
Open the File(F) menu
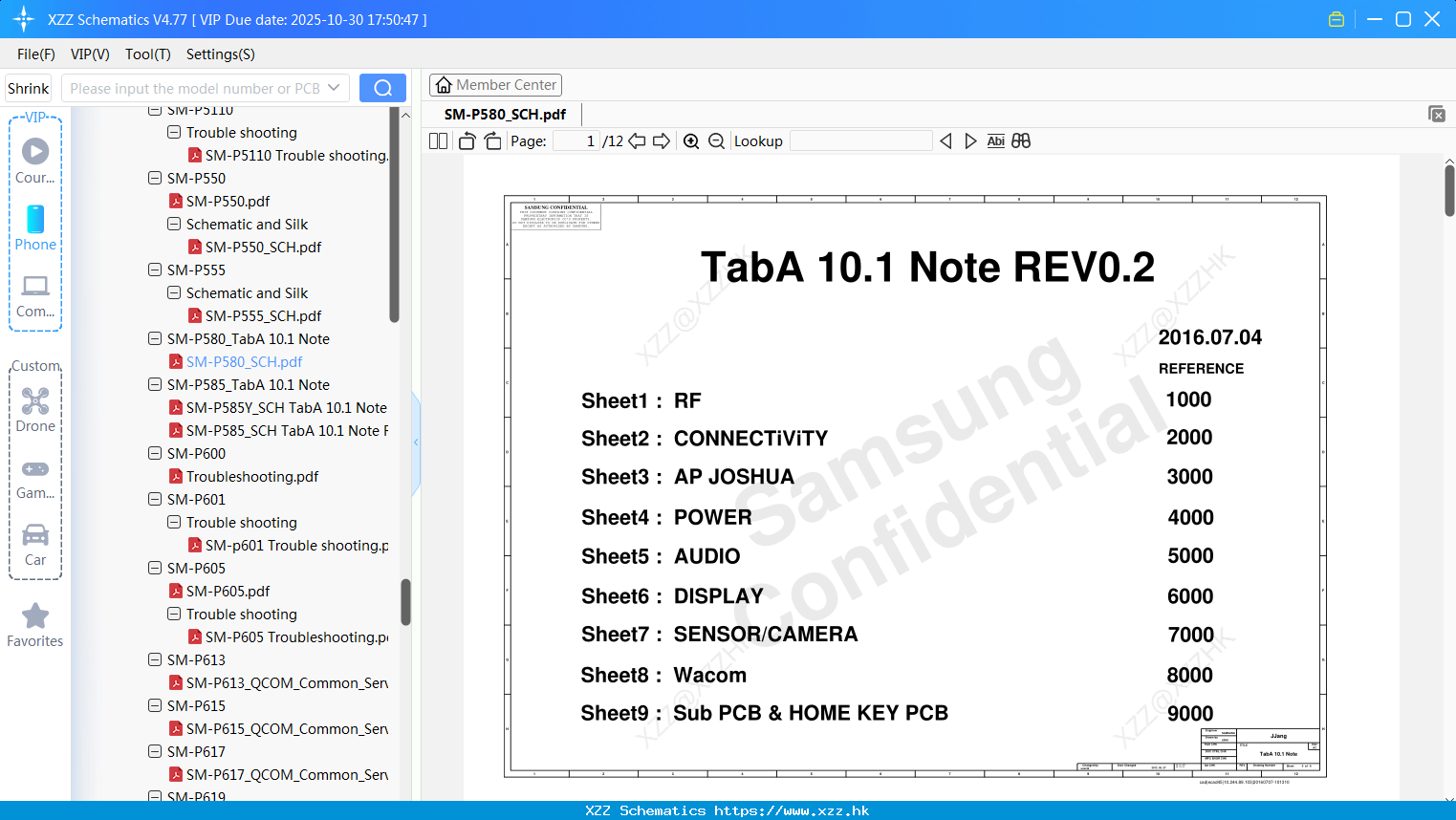click(x=36, y=54)
